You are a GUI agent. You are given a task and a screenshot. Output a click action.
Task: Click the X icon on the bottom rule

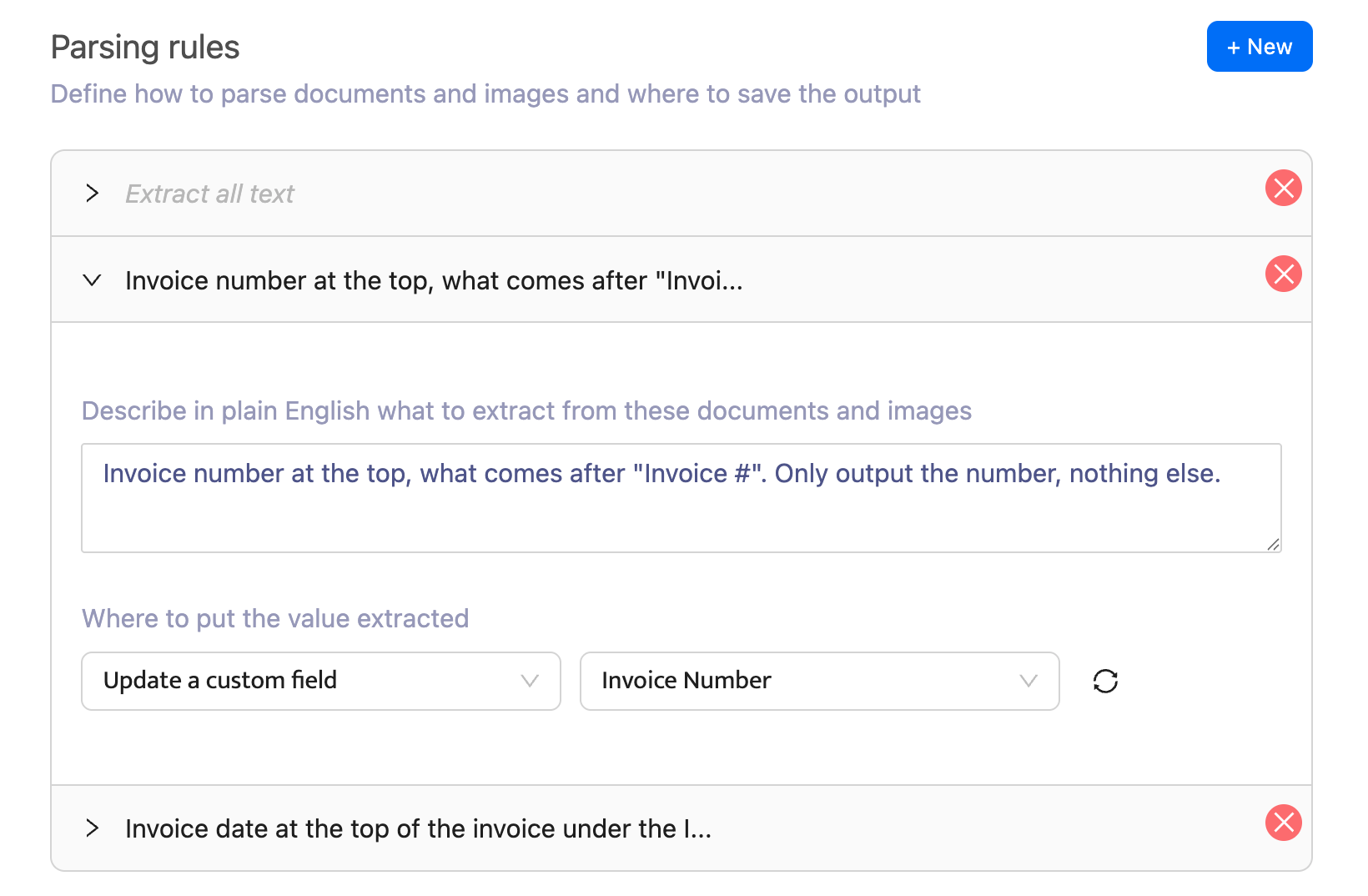coord(1283,823)
